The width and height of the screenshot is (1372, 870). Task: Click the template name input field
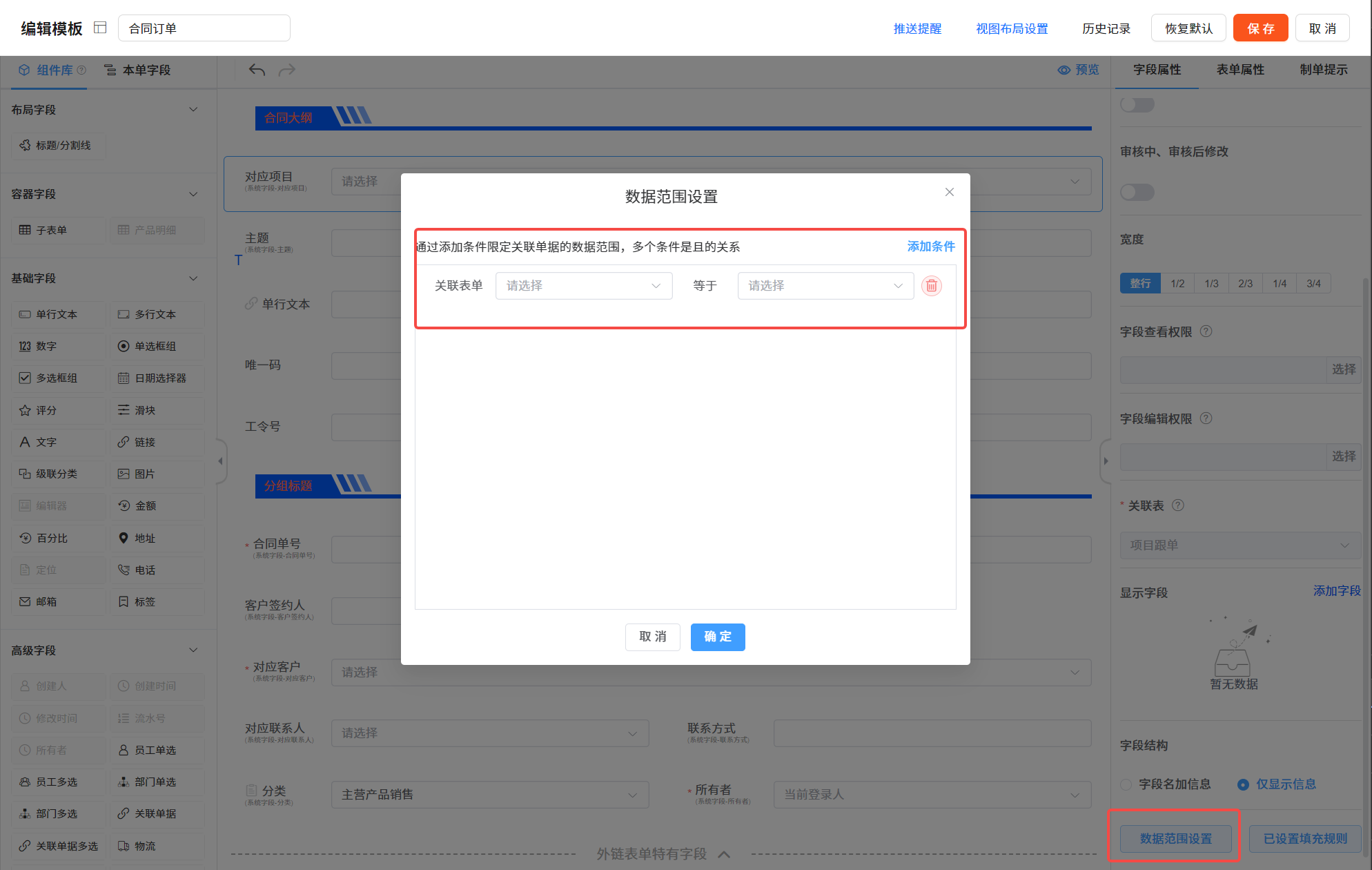tap(204, 28)
